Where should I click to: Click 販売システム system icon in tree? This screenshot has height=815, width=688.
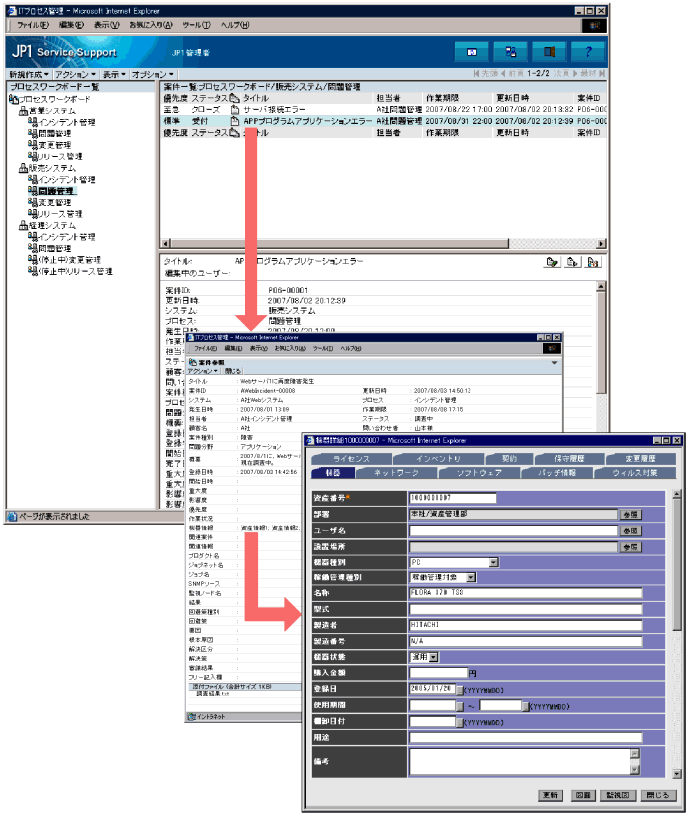[x=23, y=168]
